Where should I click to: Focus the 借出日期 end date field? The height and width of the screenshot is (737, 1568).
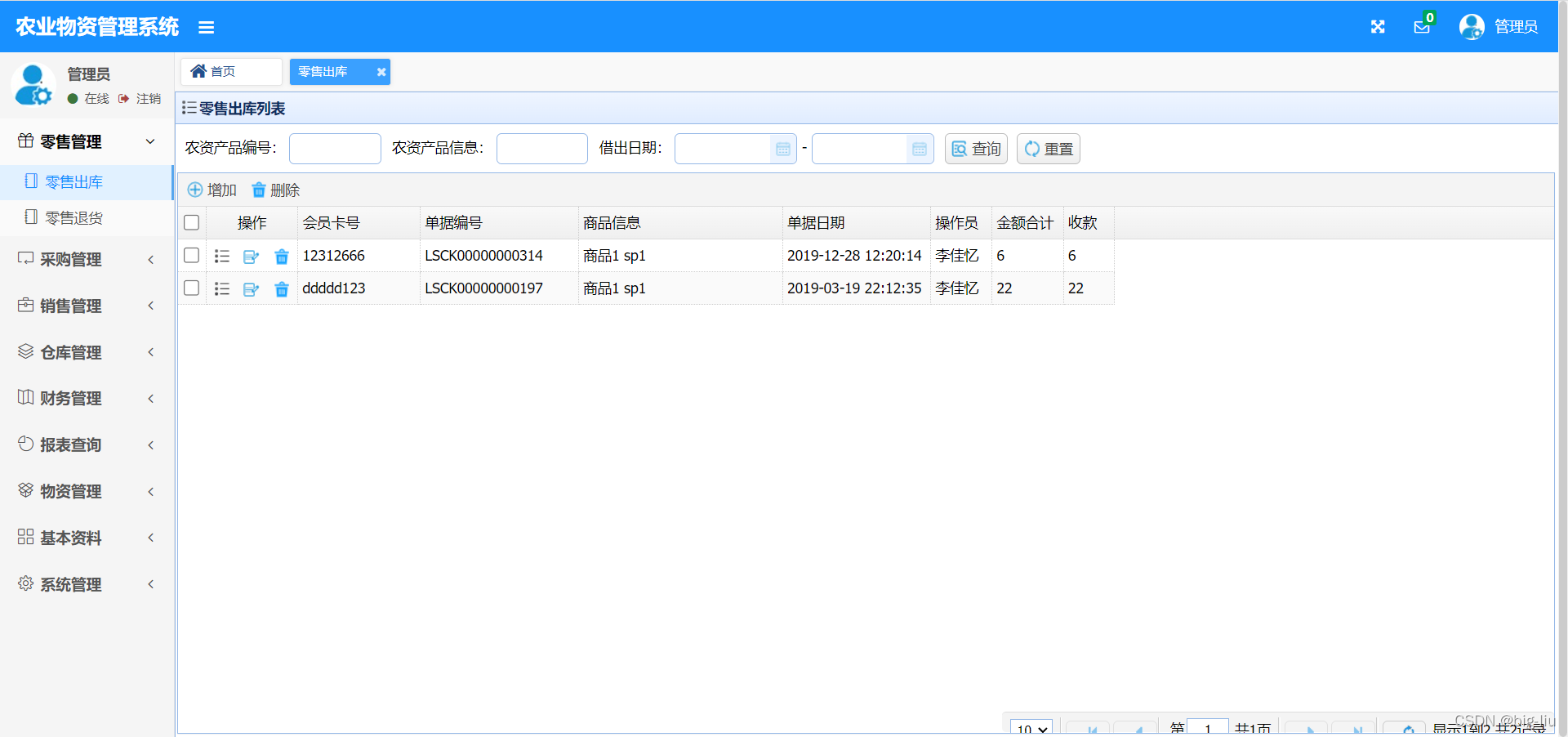coord(860,149)
